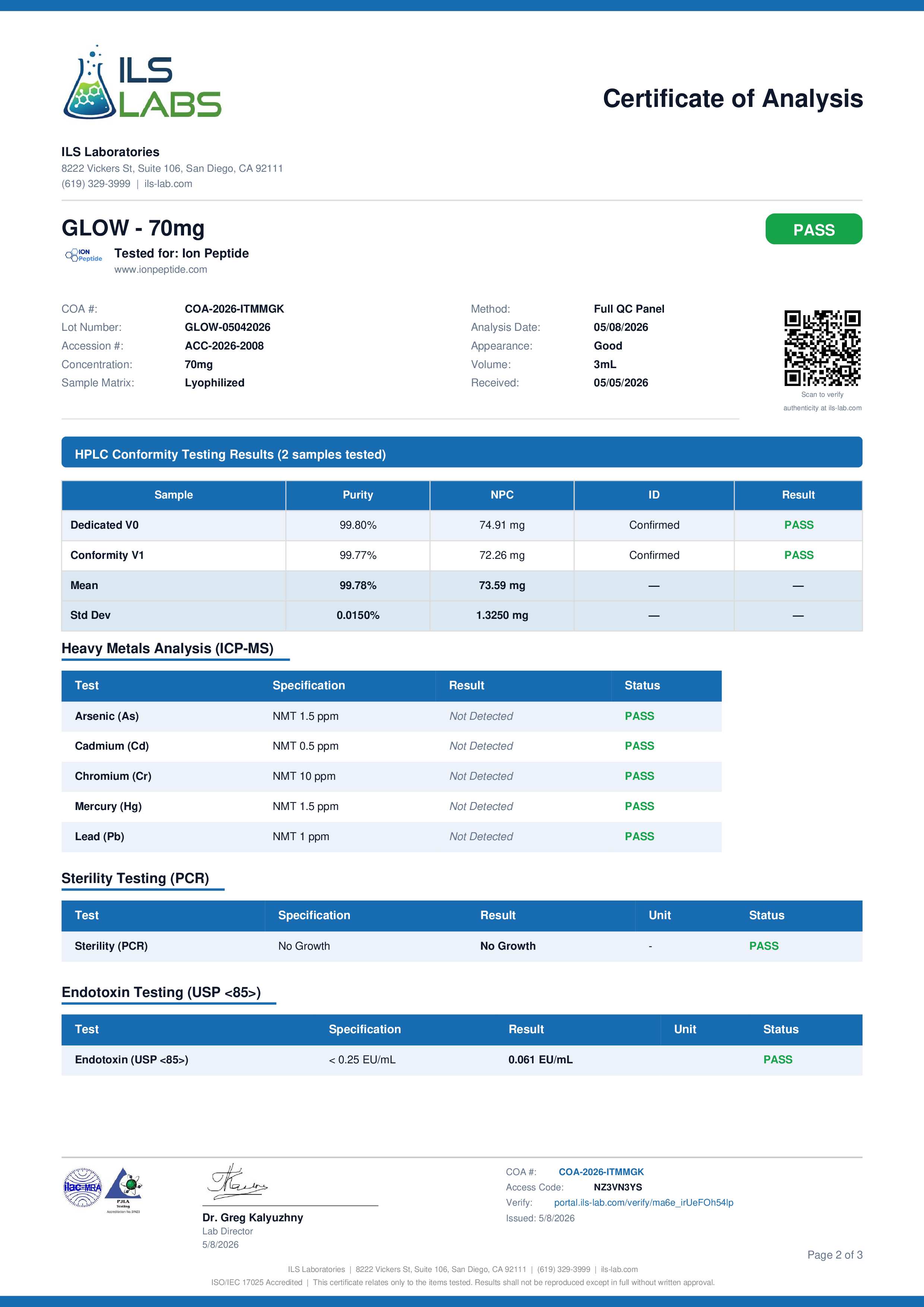Click the green PASS badge
The image size is (924, 1307).
coord(814,230)
